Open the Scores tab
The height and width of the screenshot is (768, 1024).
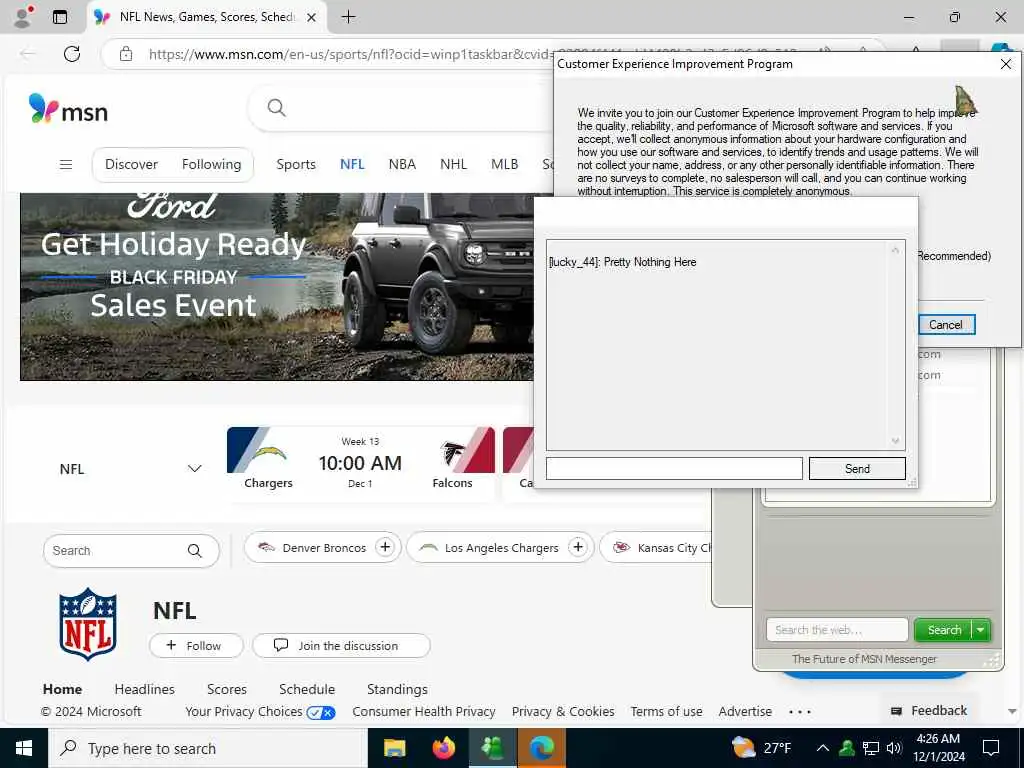227,689
